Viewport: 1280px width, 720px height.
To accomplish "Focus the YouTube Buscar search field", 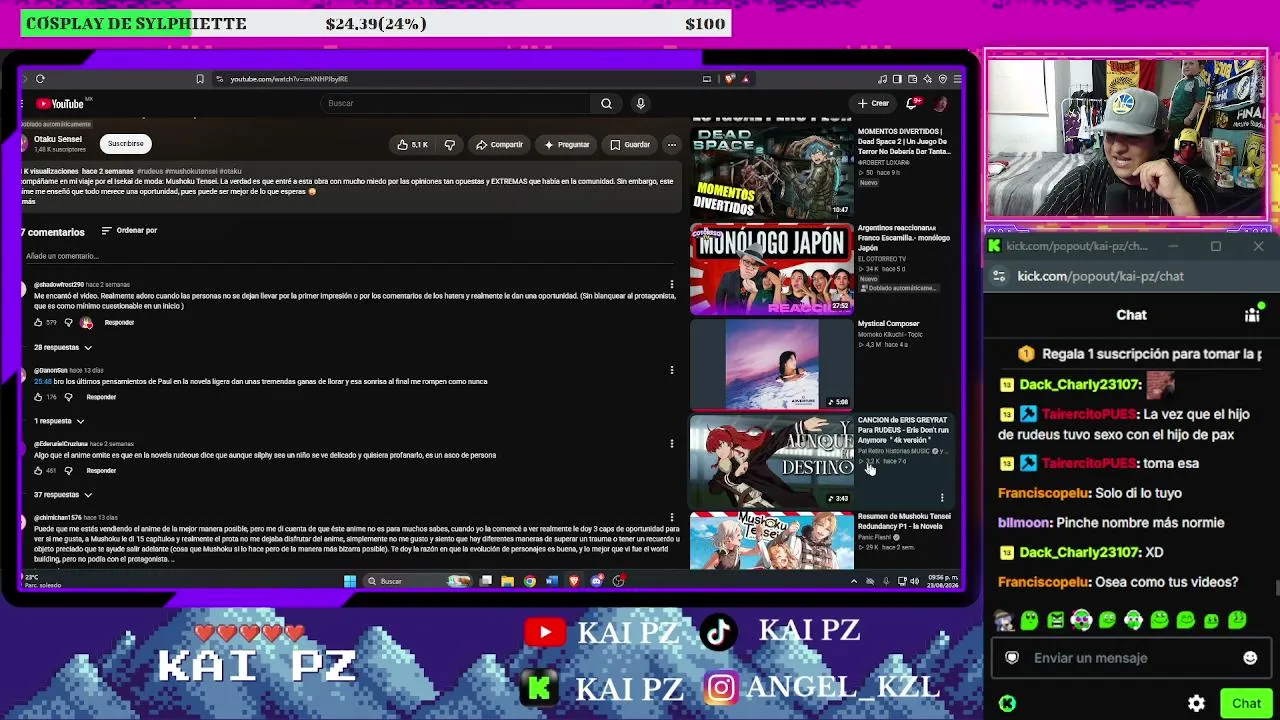I will point(455,103).
